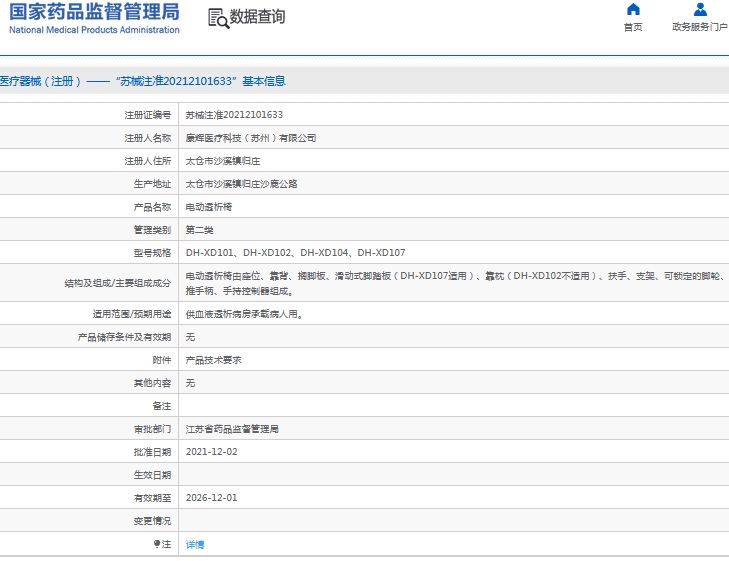The image size is (729, 561).
Task: Select approval date 2021-12-02
Action: (212, 452)
